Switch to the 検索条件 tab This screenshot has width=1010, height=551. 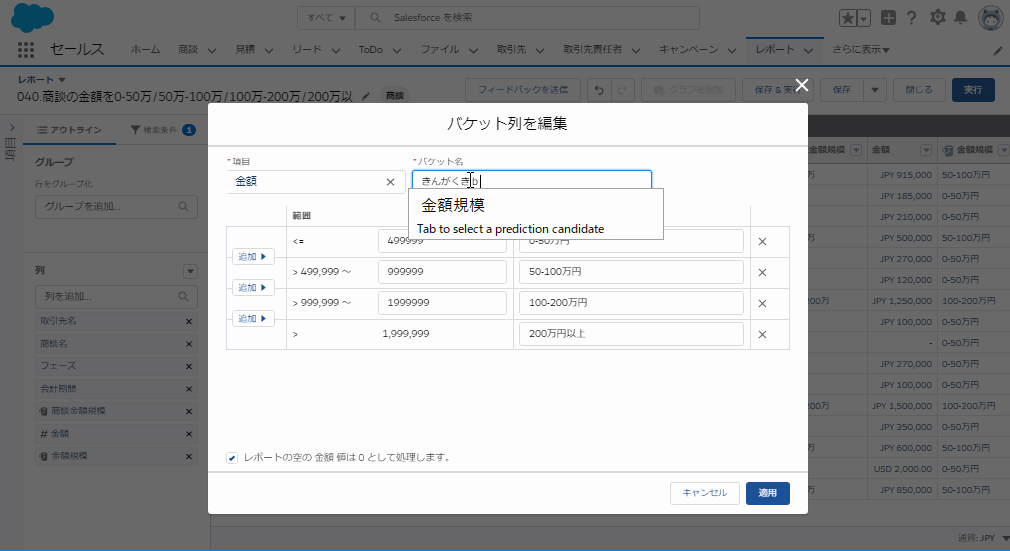coord(162,130)
